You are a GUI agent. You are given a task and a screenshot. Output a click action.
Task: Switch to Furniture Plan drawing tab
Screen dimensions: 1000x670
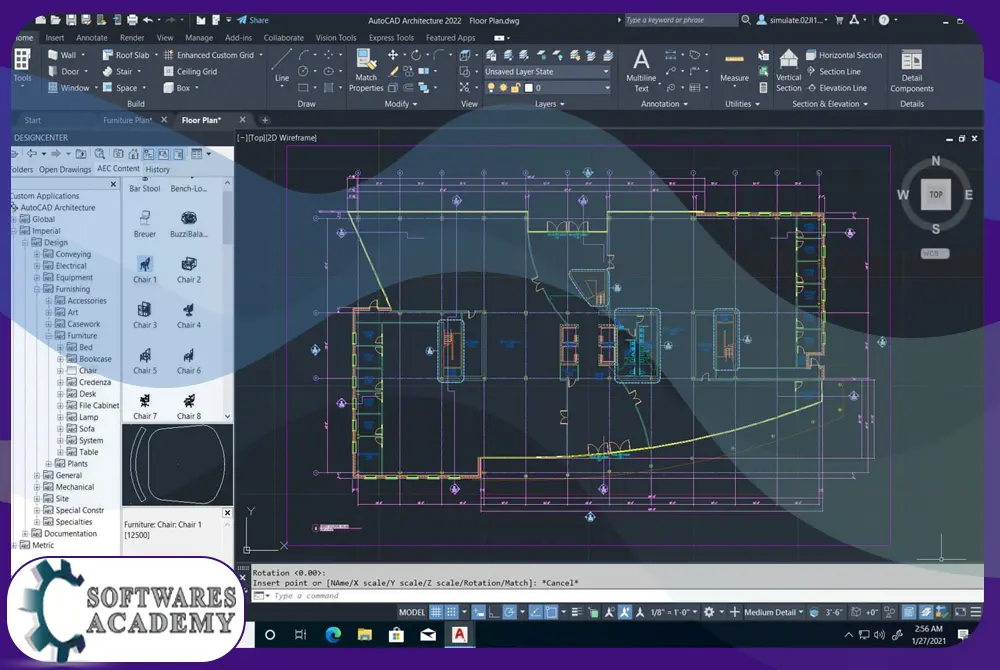pyautogui.click(x=128, y=120)
